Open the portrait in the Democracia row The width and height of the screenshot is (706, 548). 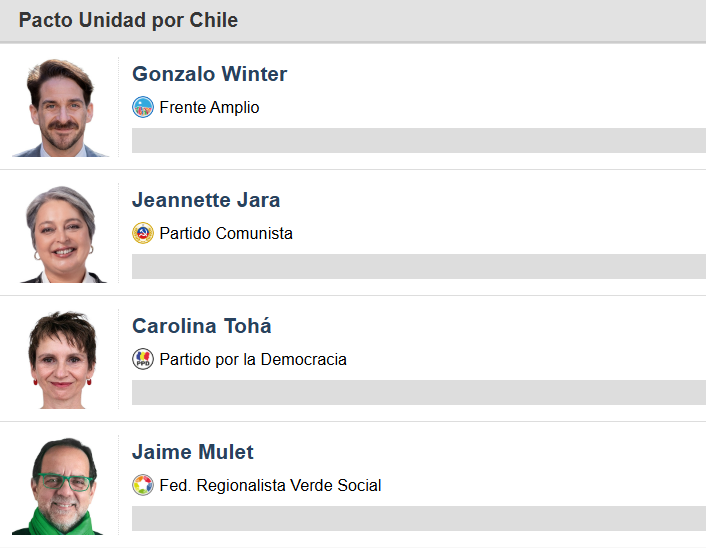coord(60,359)
